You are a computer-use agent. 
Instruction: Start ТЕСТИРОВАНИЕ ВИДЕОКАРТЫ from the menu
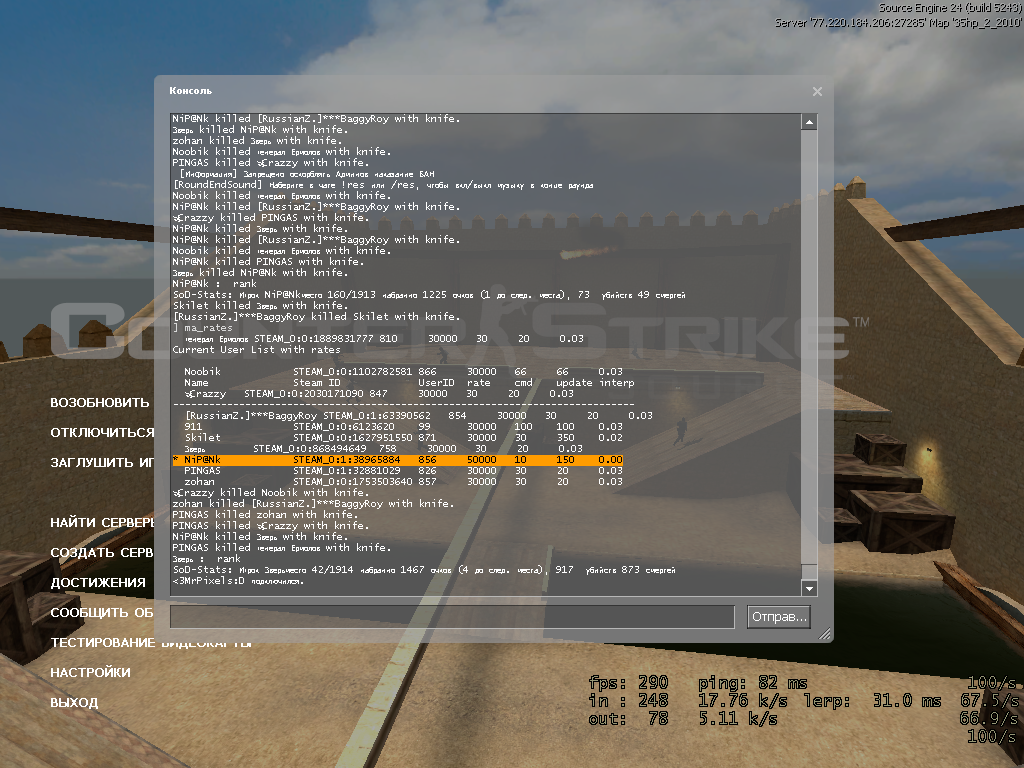(151, 643)
